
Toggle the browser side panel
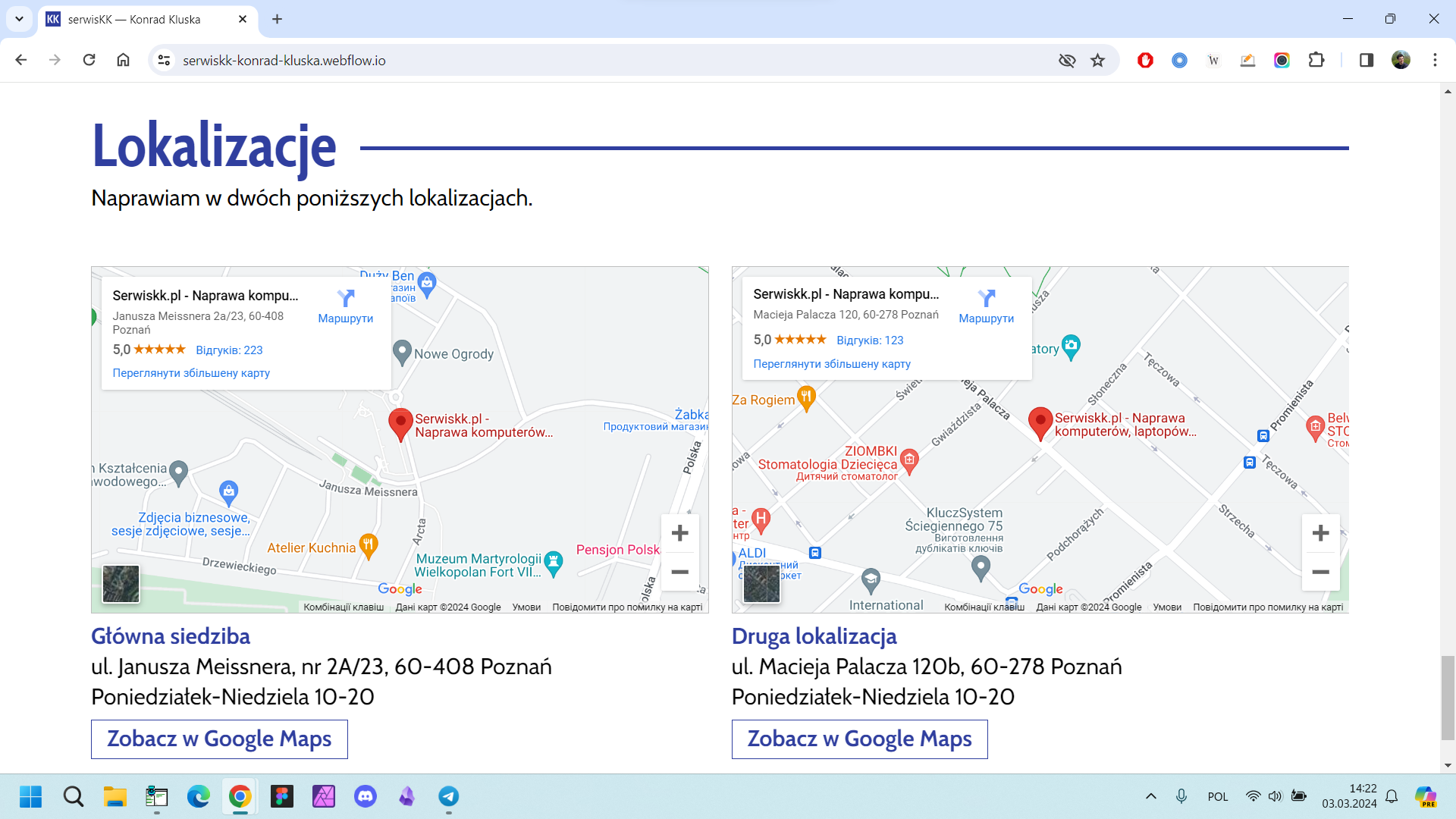pyautogui.click(x=1367, y=60)
